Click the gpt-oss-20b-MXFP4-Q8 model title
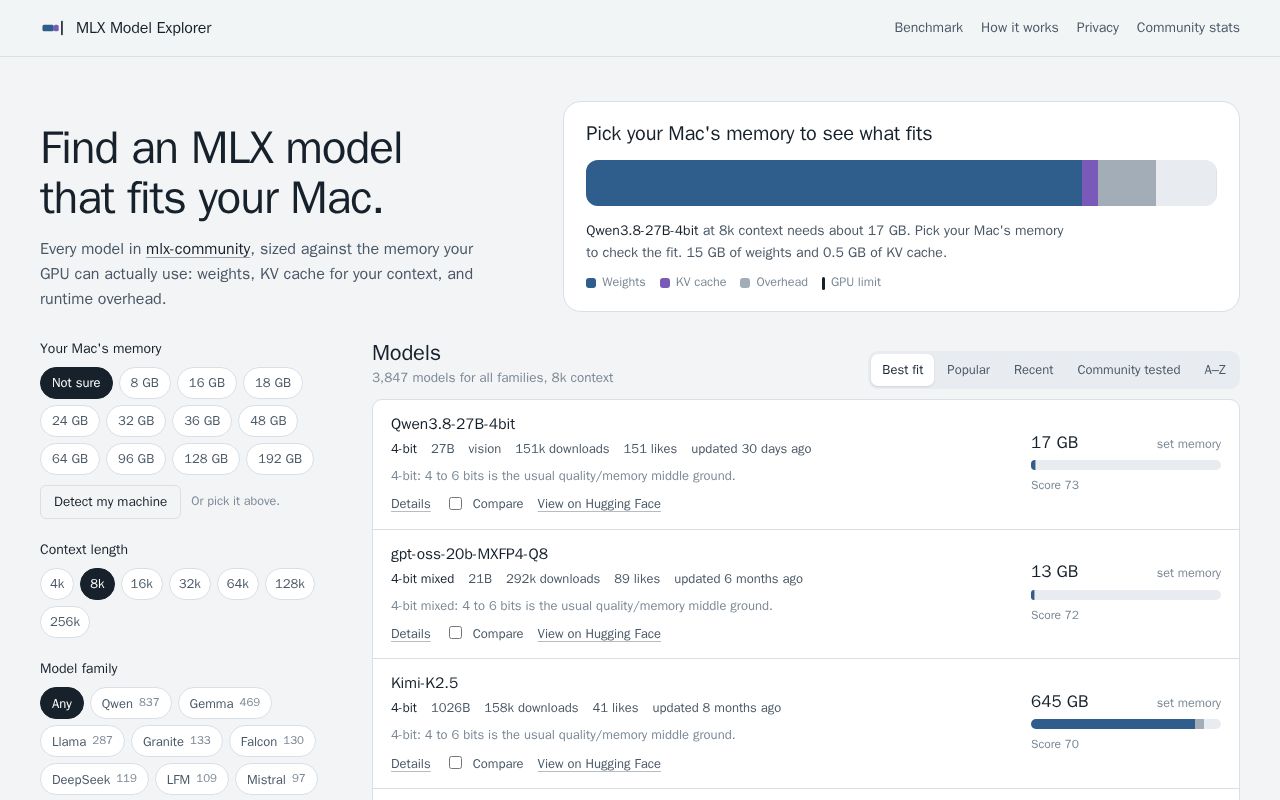This screenshot has width=1280, height=800. (469, 554)
